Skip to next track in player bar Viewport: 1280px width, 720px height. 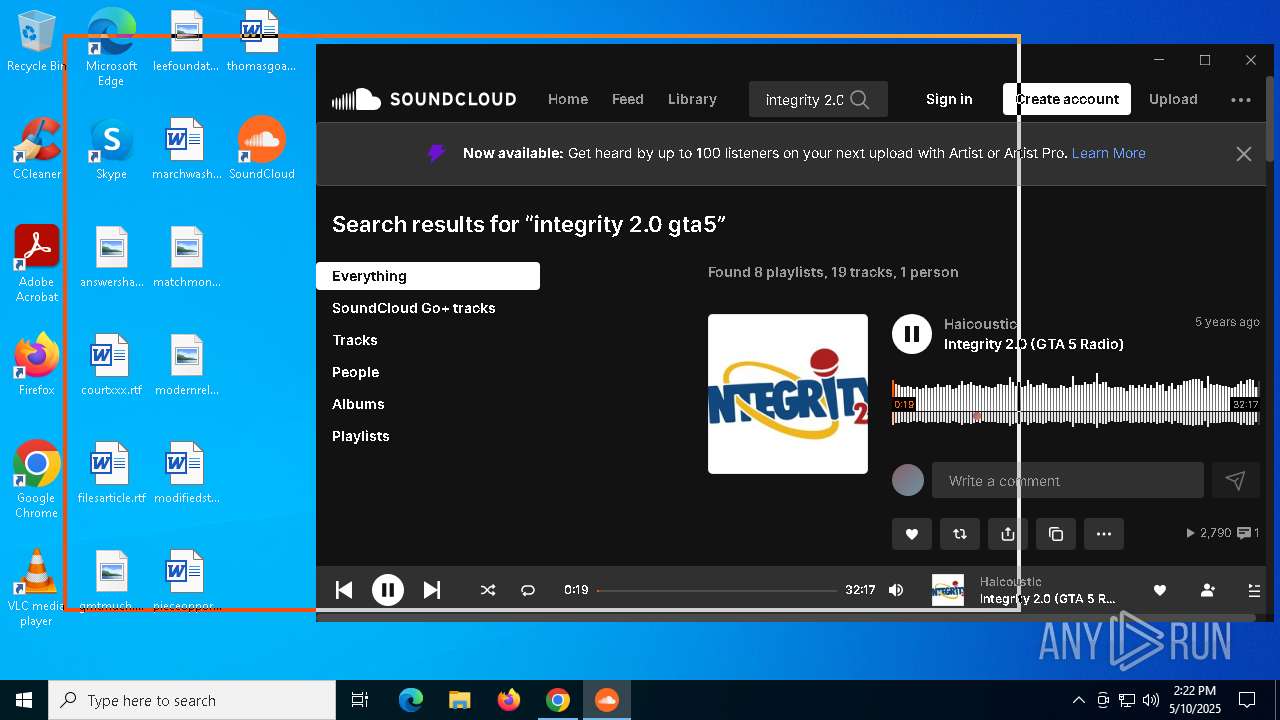click(x=432, y=590)
